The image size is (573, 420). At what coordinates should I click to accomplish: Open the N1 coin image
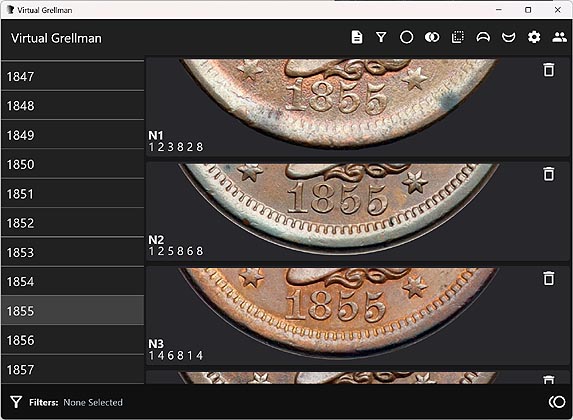[x=339, y=103]
